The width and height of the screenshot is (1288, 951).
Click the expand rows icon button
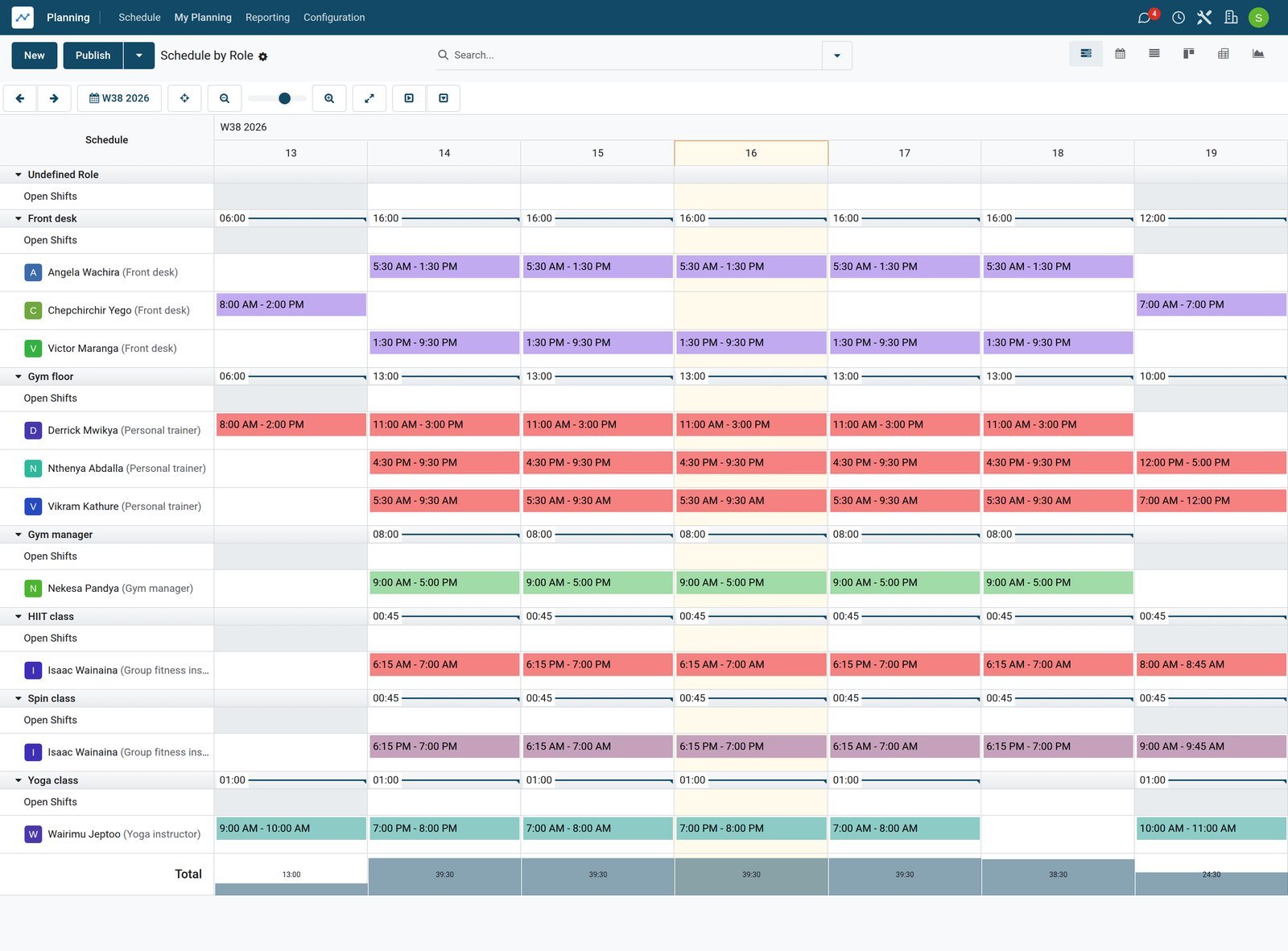tap(409, 98)
